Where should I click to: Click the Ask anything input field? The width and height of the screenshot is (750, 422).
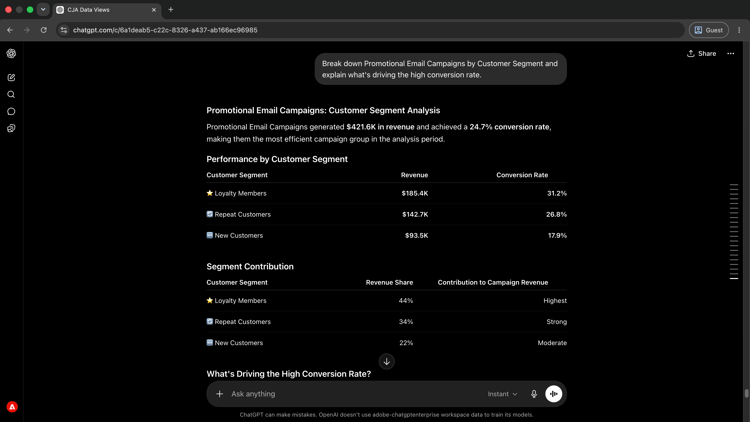click(x=354, y=394)
